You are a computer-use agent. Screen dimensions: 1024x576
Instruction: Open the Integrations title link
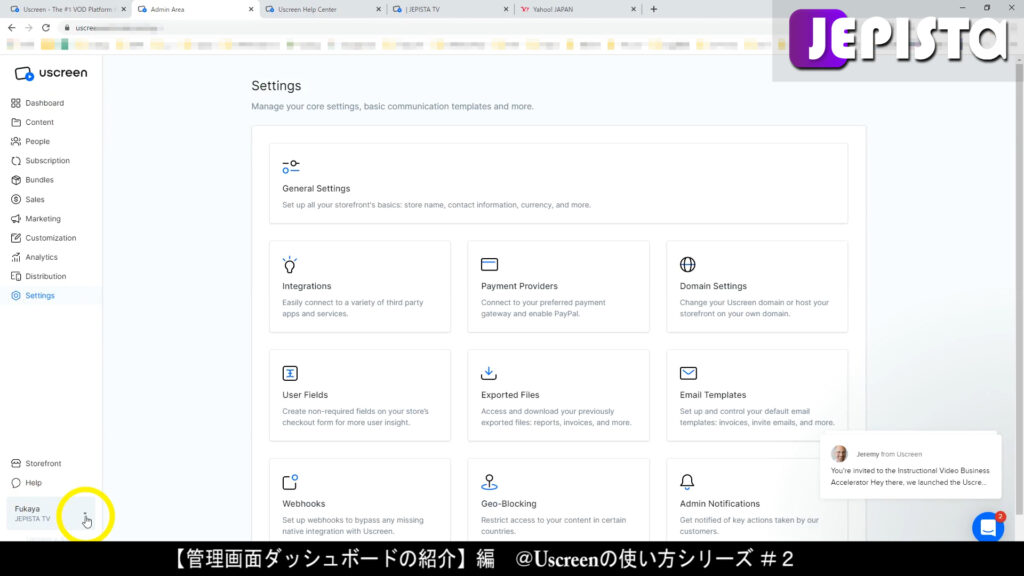(x=306, y=286)
